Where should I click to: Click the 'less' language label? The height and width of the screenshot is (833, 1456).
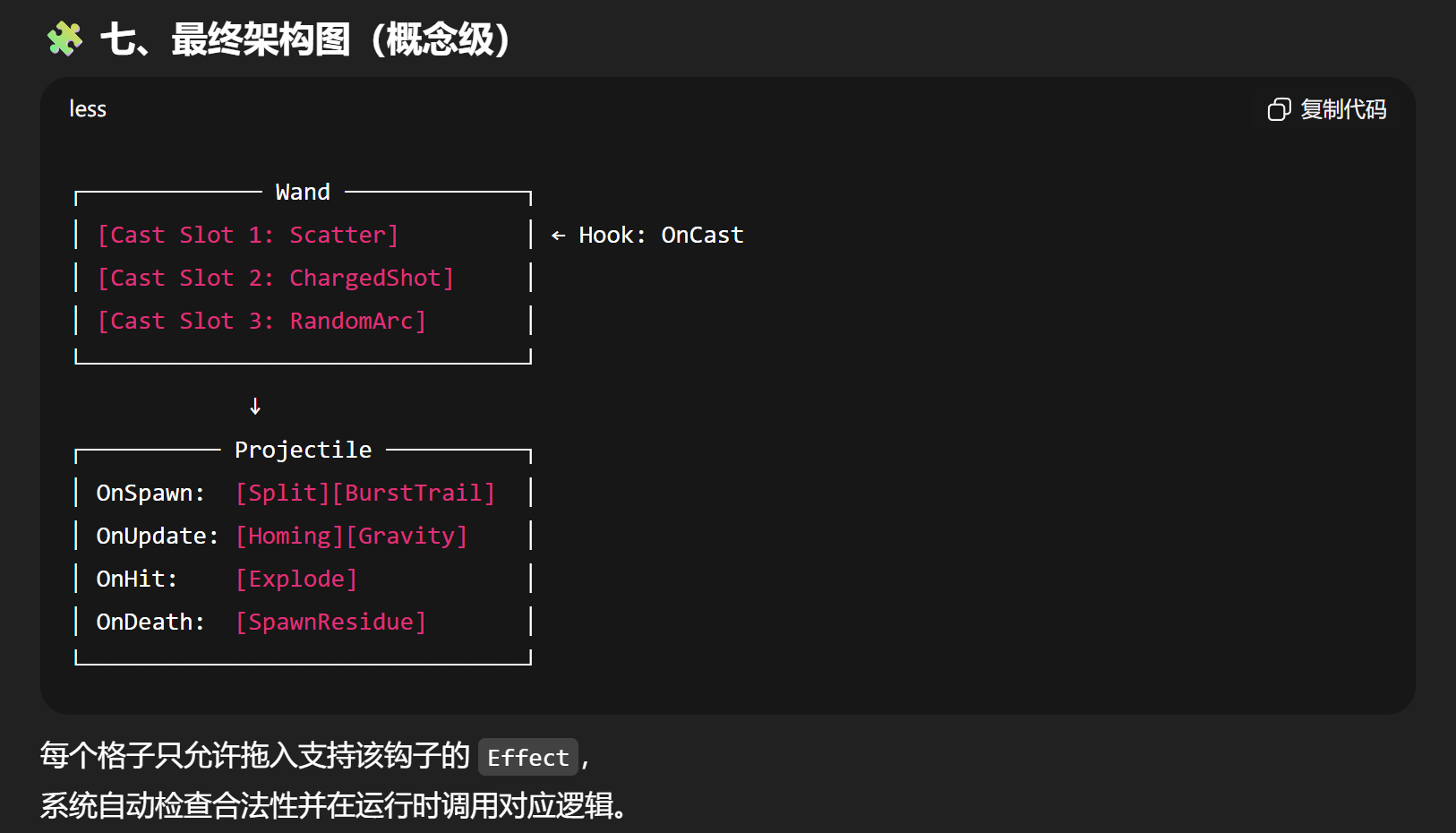coord(88,109)
